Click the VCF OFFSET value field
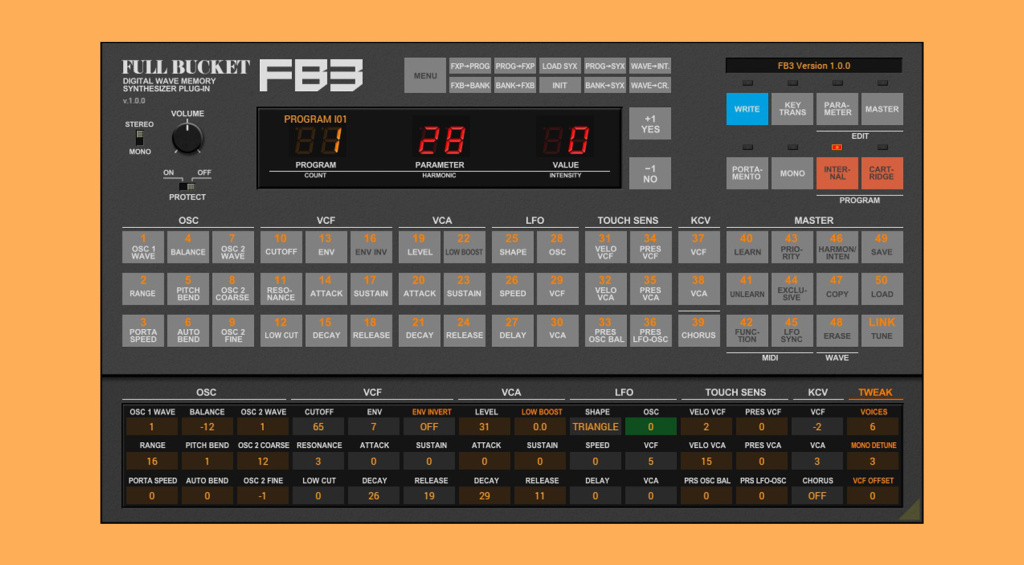This screenshot has width=1024, height=565. click(x=872, y=496)
